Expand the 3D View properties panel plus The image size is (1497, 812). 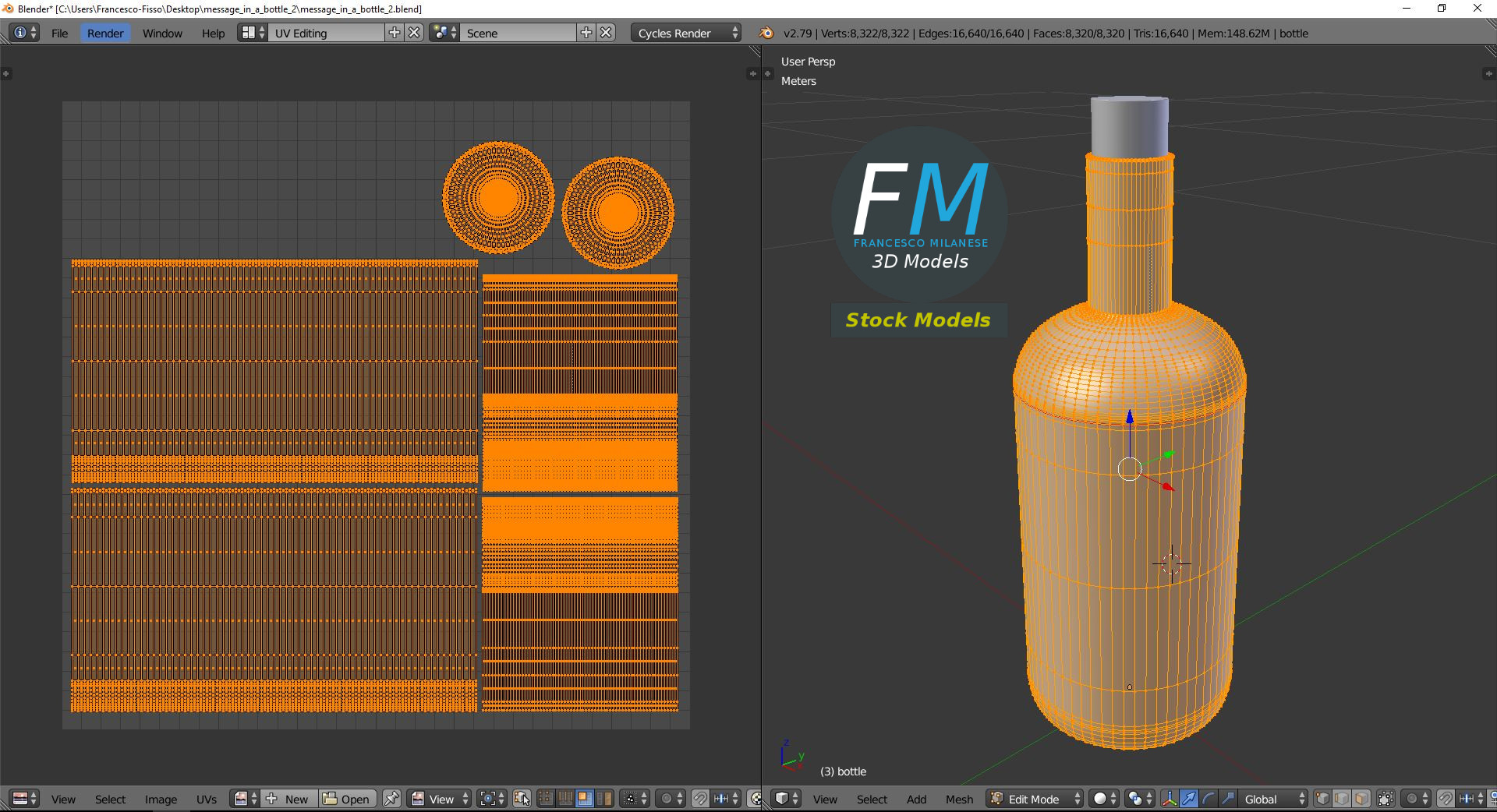tap(1488, 73)
